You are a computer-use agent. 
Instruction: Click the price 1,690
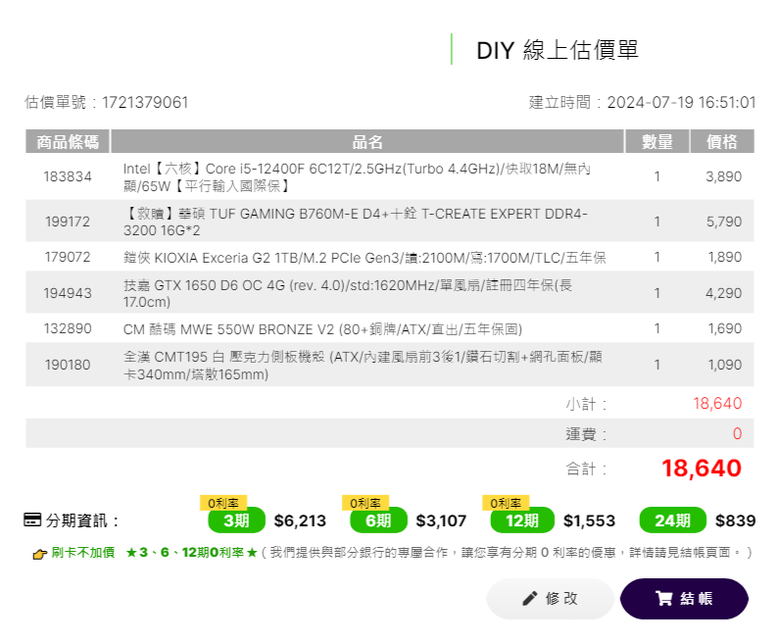[x=725, y=328]
